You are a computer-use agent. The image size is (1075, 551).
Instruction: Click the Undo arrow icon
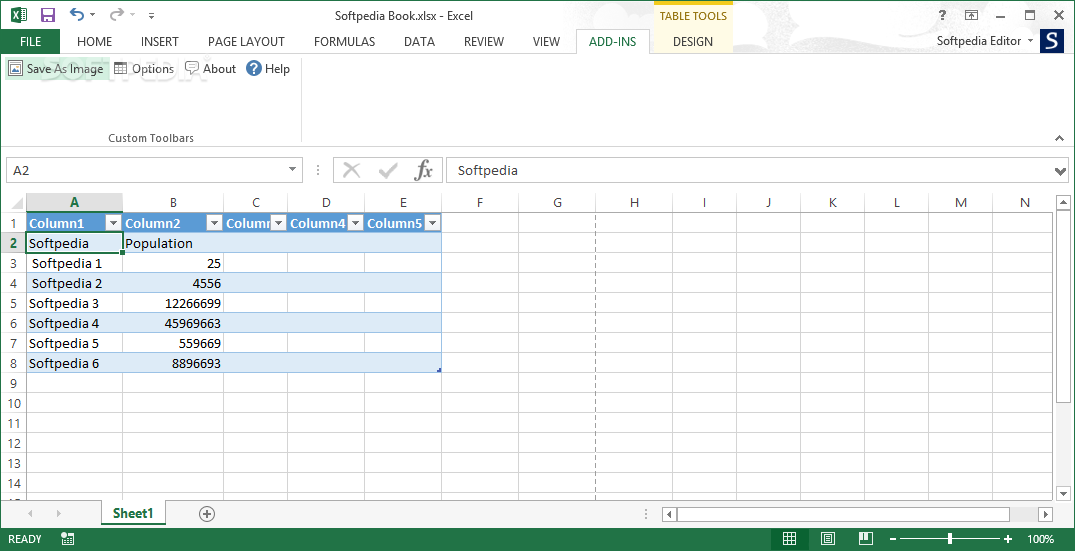(x=77, y=14)
